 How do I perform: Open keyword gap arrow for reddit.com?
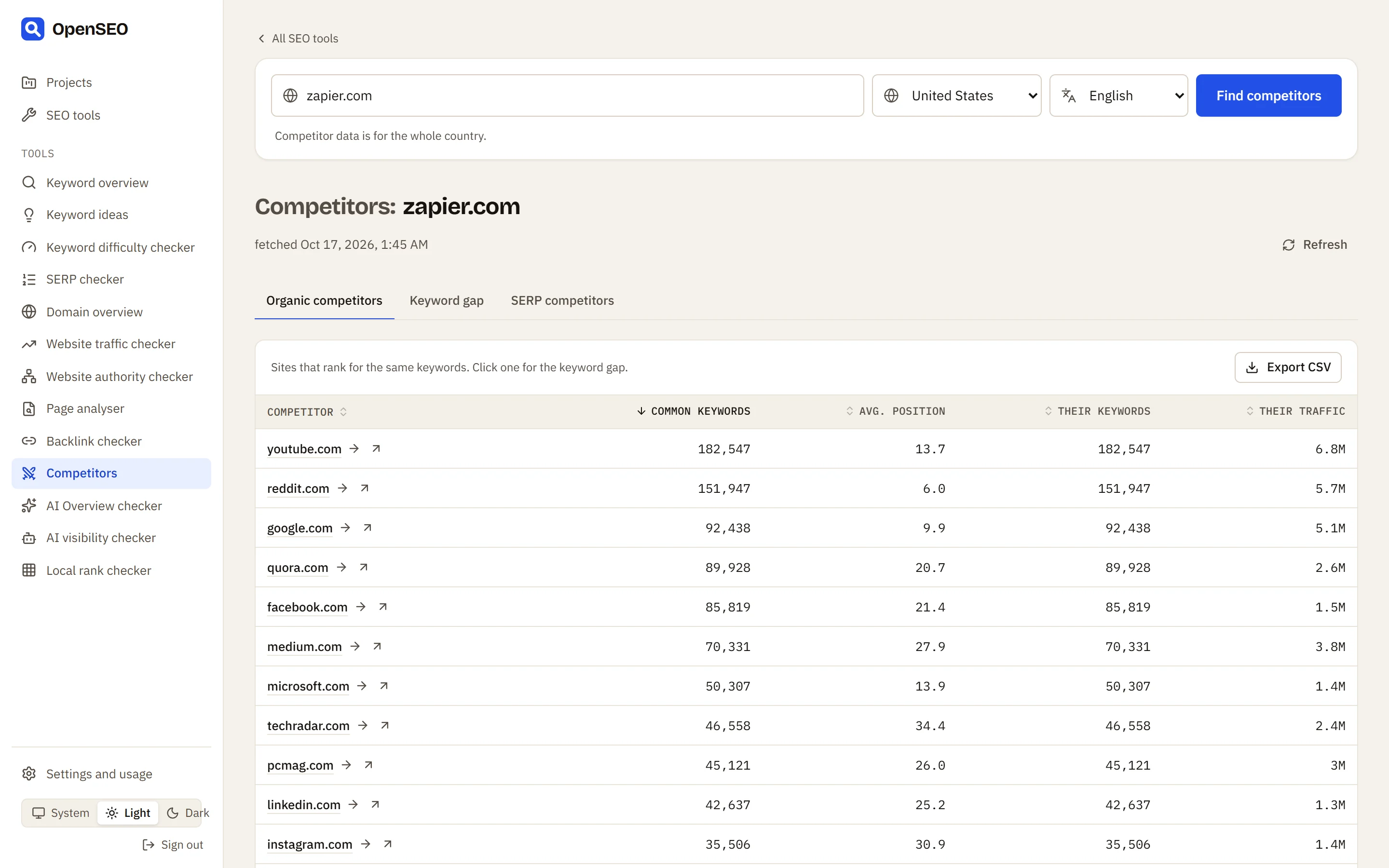click(x=342, y=488)
